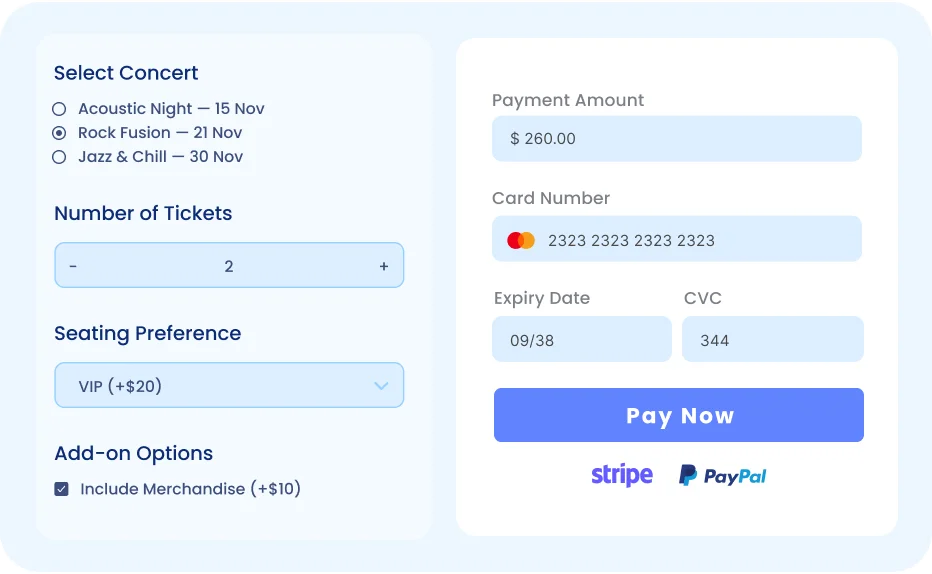Uncheck Include Merchandise add-on

(x=62, y=489)
